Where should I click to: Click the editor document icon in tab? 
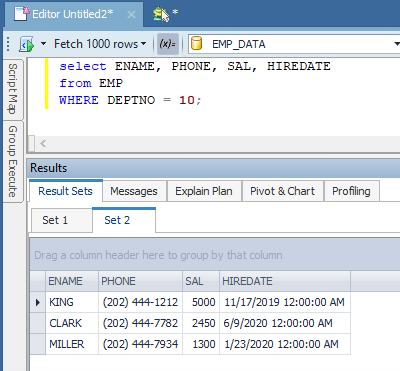click(x=22, y=14)
